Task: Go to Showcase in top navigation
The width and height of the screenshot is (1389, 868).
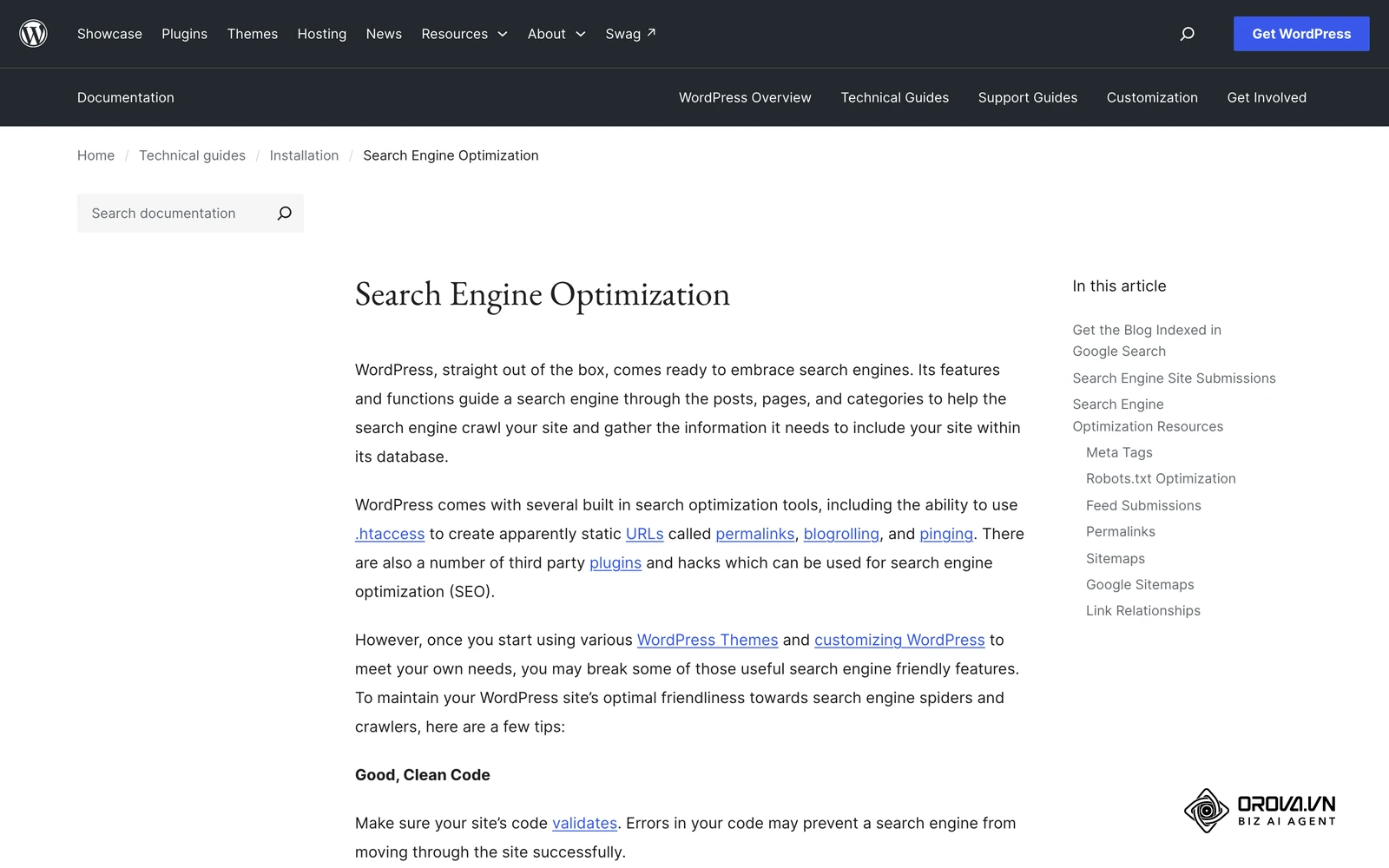Action: pos(109,34)
